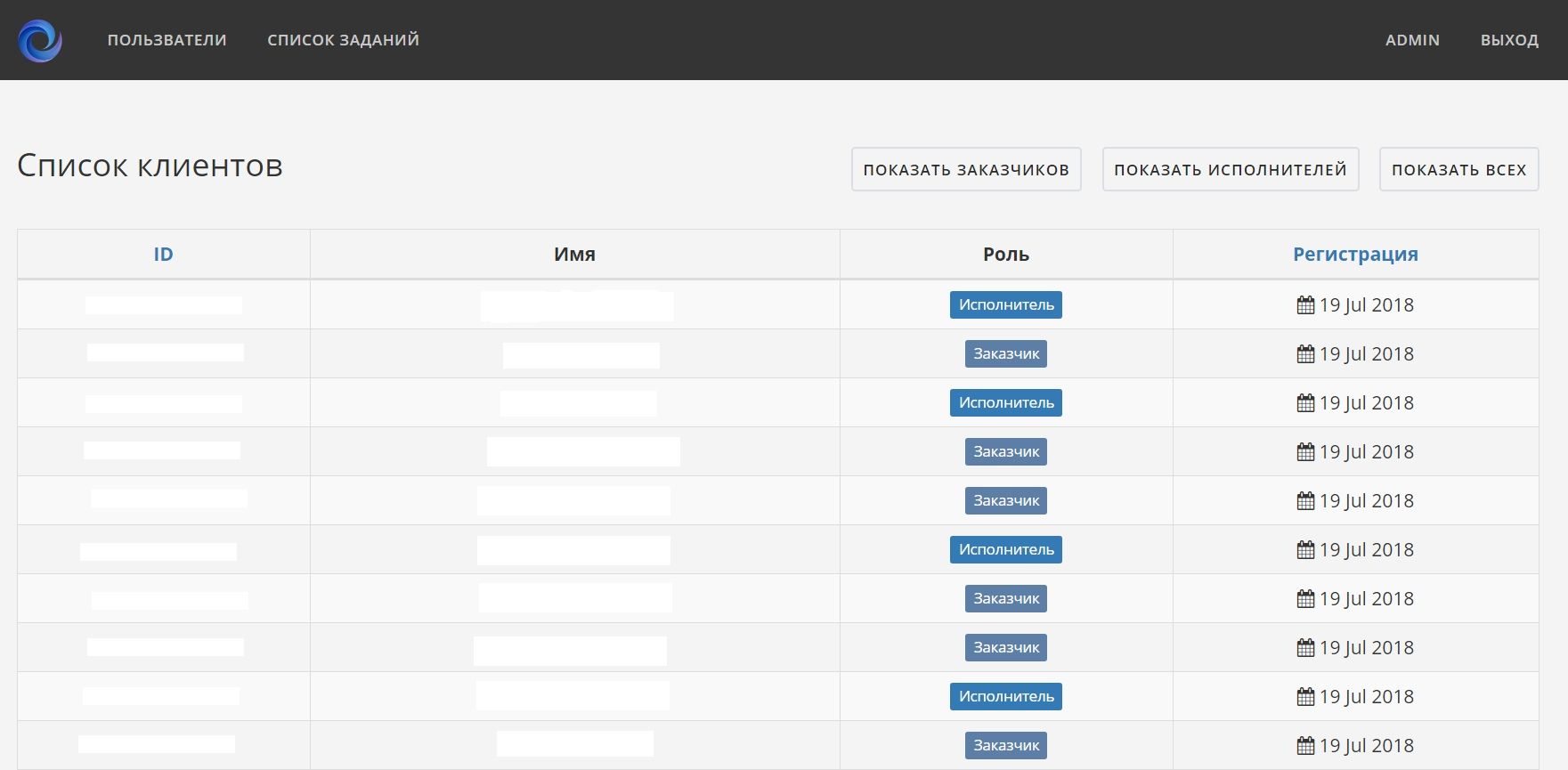Sort the table by Регистрация column header
This screenshot has width=1568, height=770.
tap(1355, 255)
